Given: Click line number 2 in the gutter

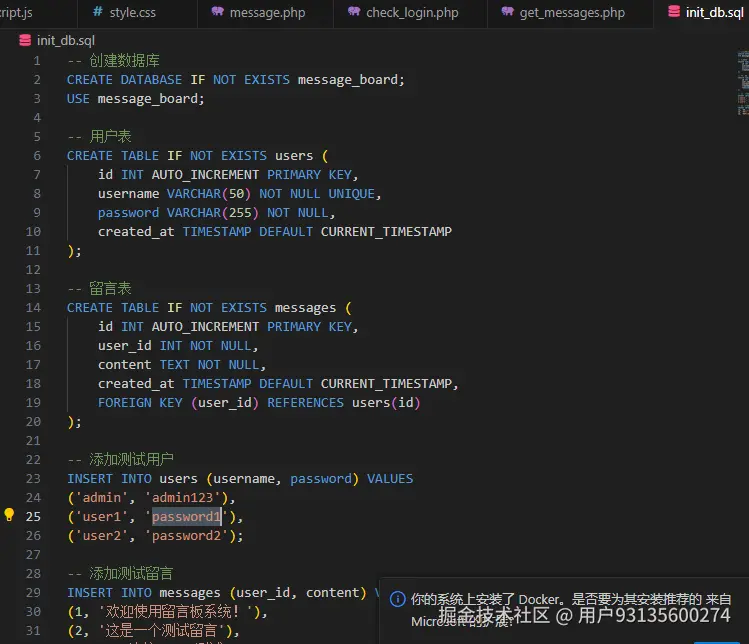Looking at the screenshot, I should click(x=37, y=80).
